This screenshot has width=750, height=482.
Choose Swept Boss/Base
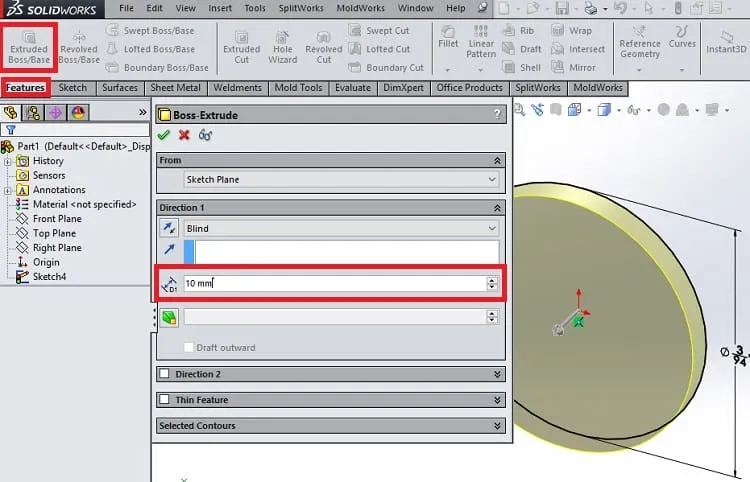pos(150,31)
